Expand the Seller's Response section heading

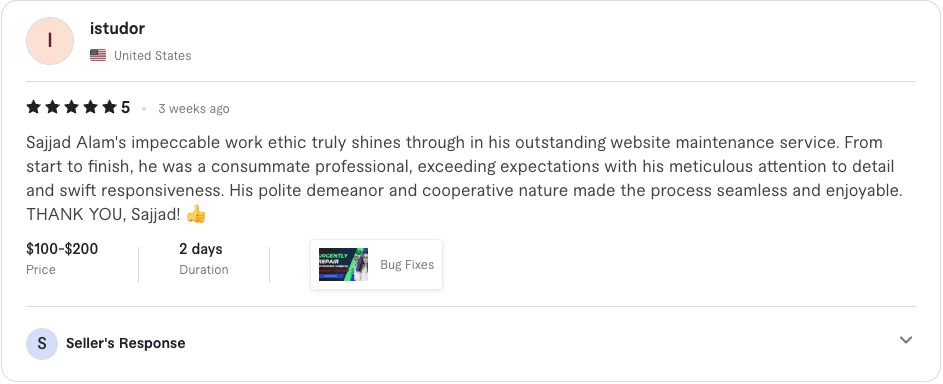(126, 344)
